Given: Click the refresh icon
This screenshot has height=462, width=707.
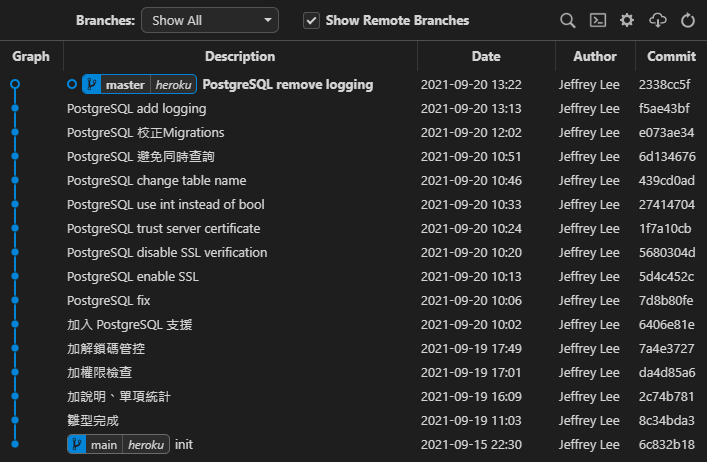Looking at the screenshot, I should coord(687,20).
